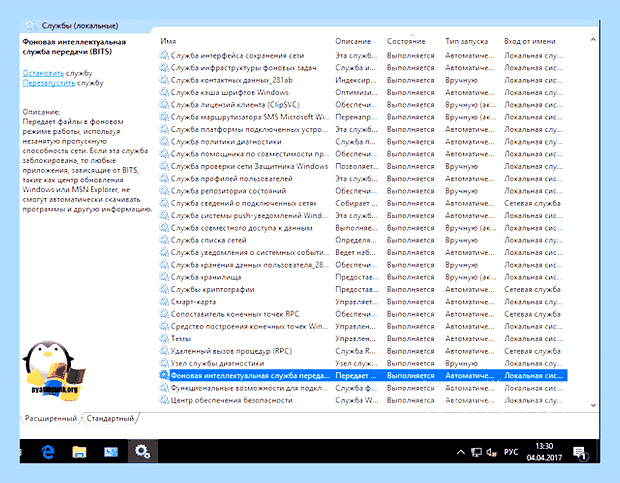This screenshot has width=620, height=483.
Task: Click gear icon of Служба интерфейса сохранения сети
Action: (164, 55)
